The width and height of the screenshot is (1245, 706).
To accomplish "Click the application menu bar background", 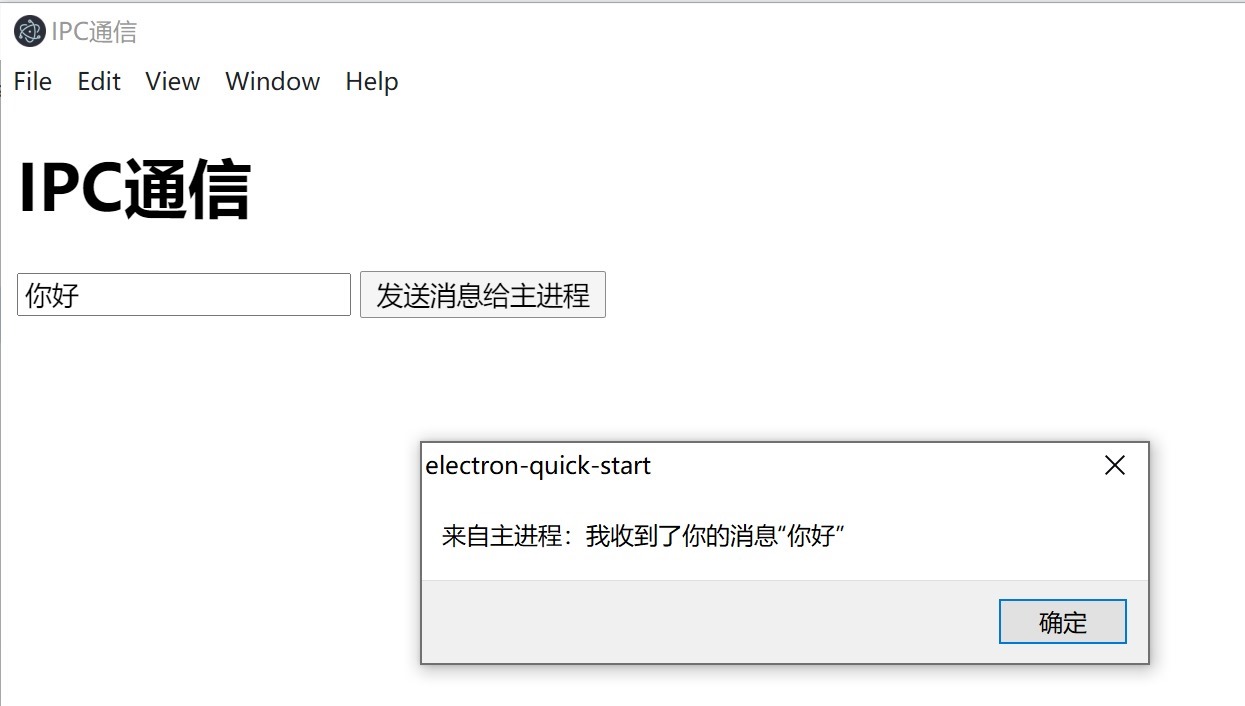I will [700, 82].
